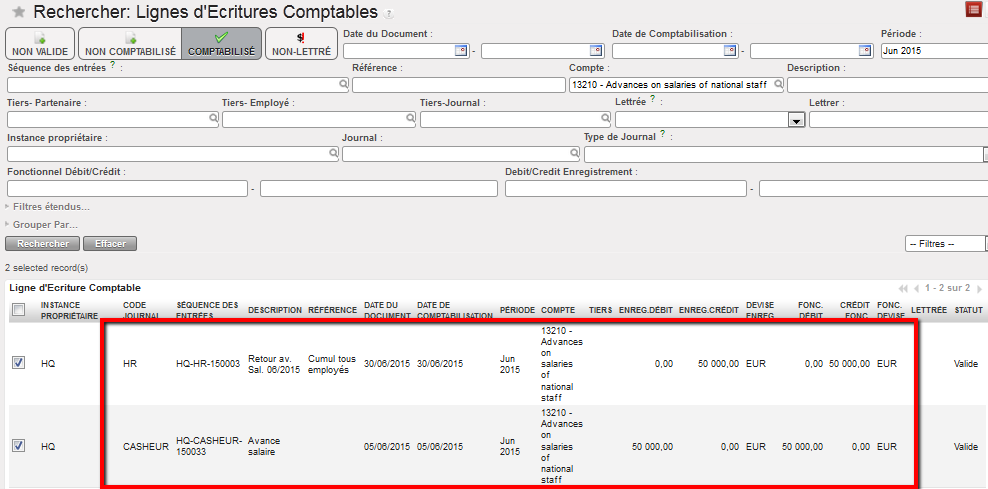The height and width of the screenshot is (489, 988).
Task: Open calendar picker for first Date du Document
Action: [461, 51]
